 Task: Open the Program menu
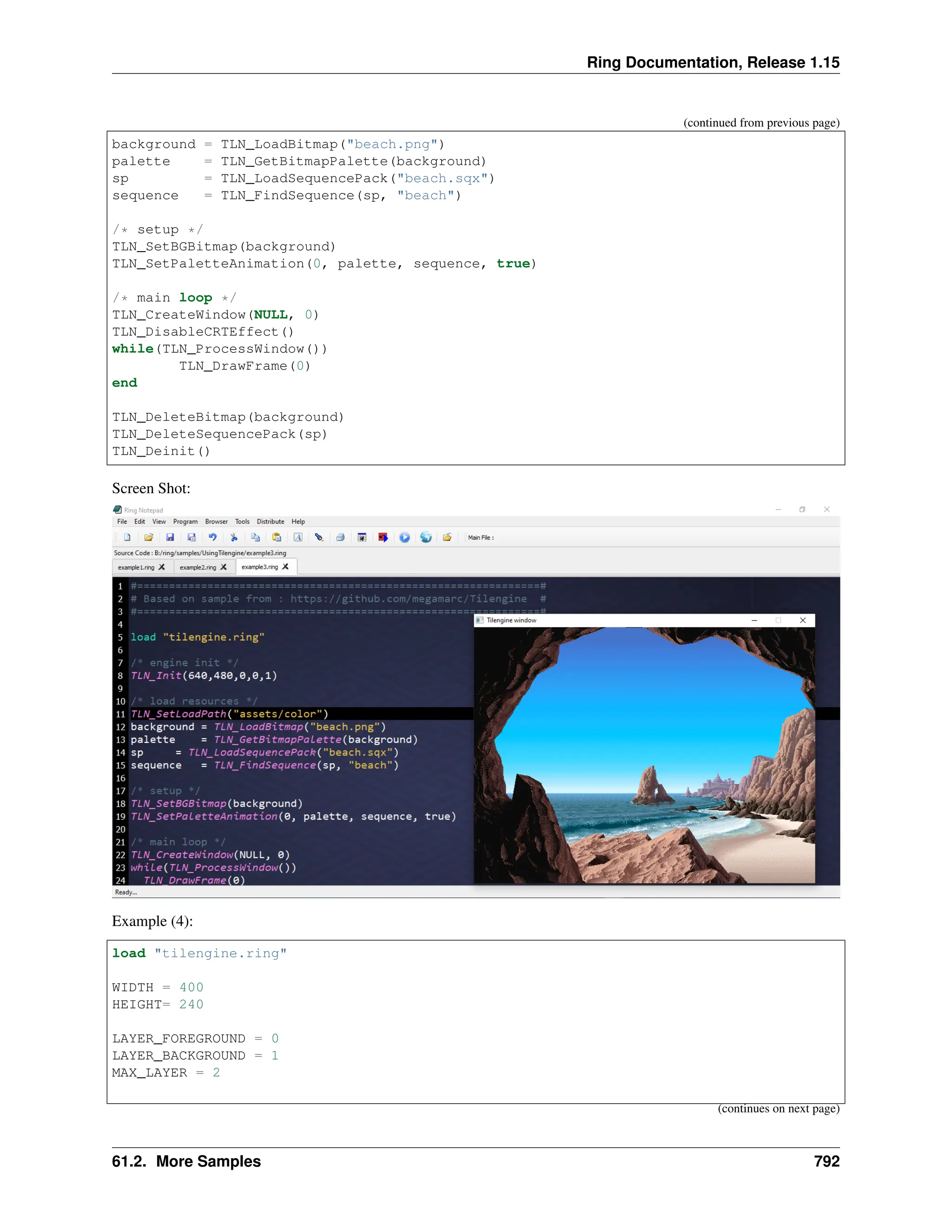click(x=185, y=522)
